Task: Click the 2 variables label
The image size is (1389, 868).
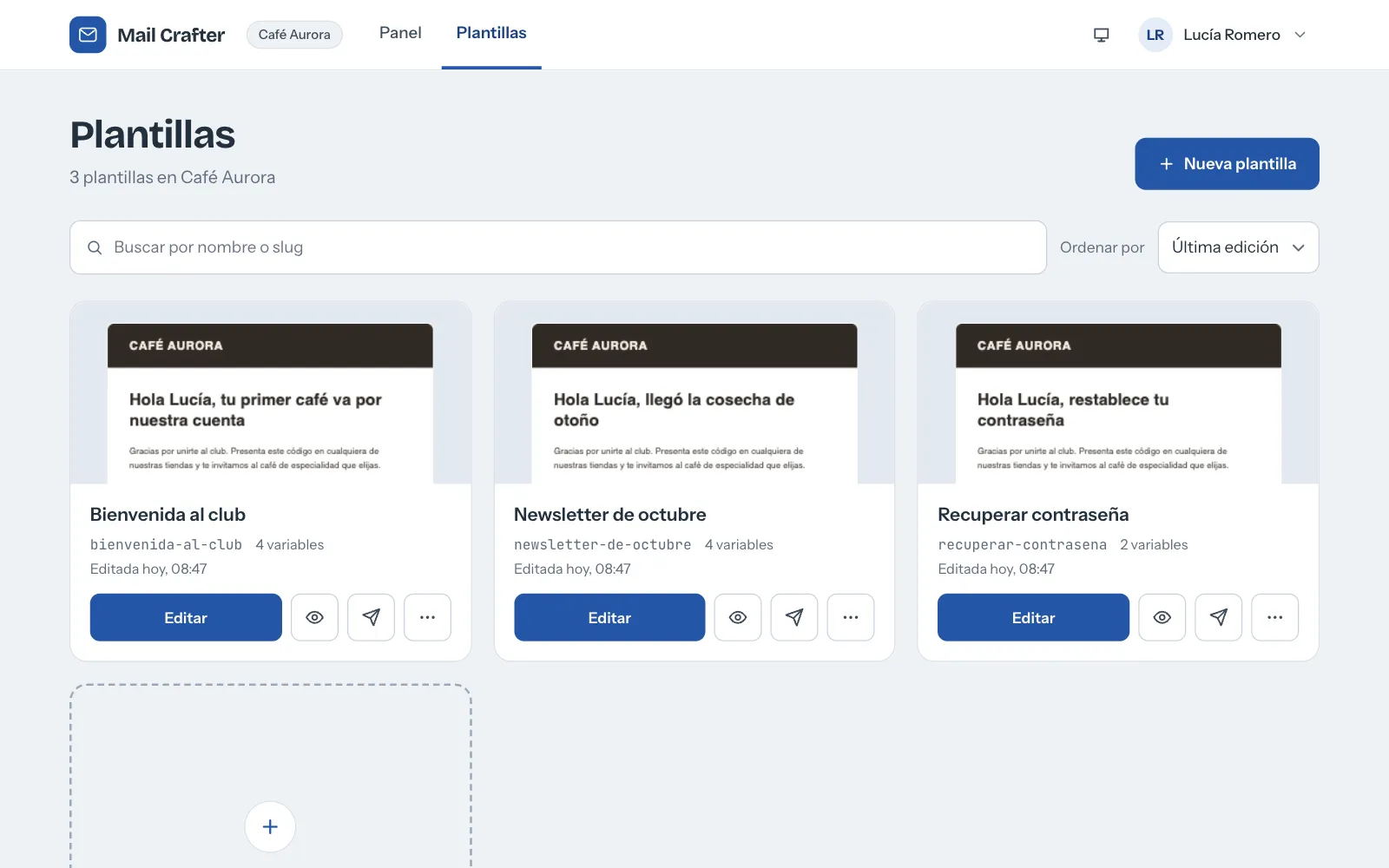Action: pyautogui.click(x=1154, y=544)
